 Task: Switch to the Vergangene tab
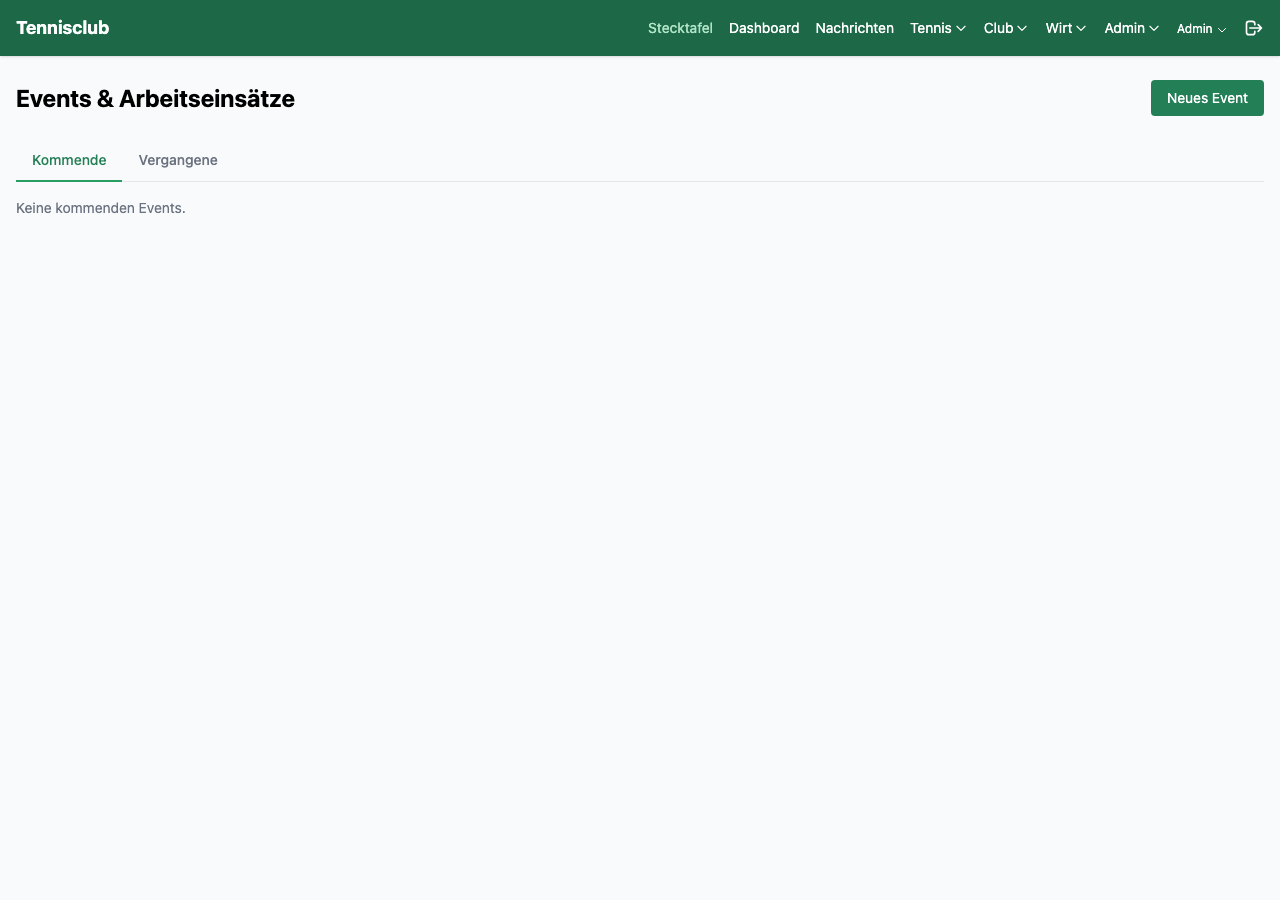(178, 160)
